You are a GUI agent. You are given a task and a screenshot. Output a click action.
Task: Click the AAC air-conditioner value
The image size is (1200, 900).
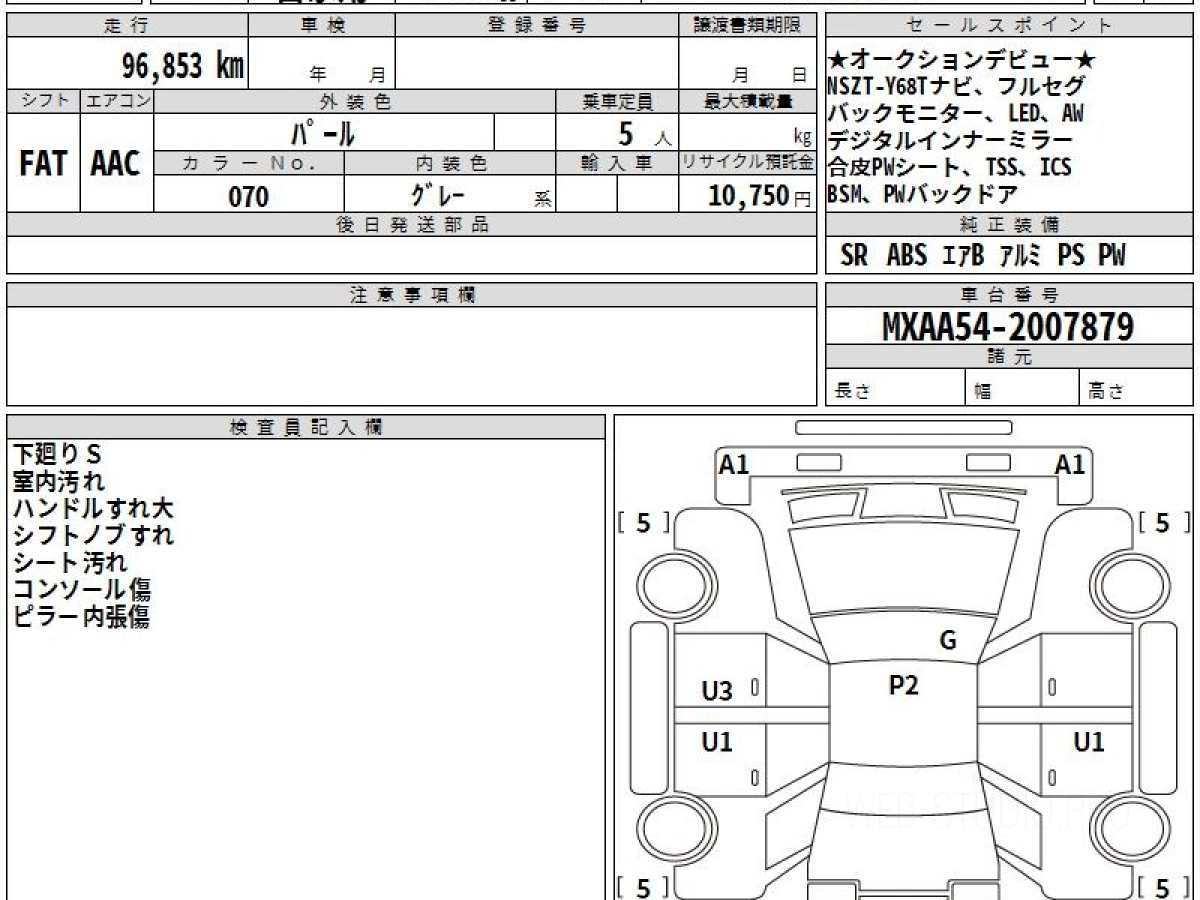click(116, 164)
